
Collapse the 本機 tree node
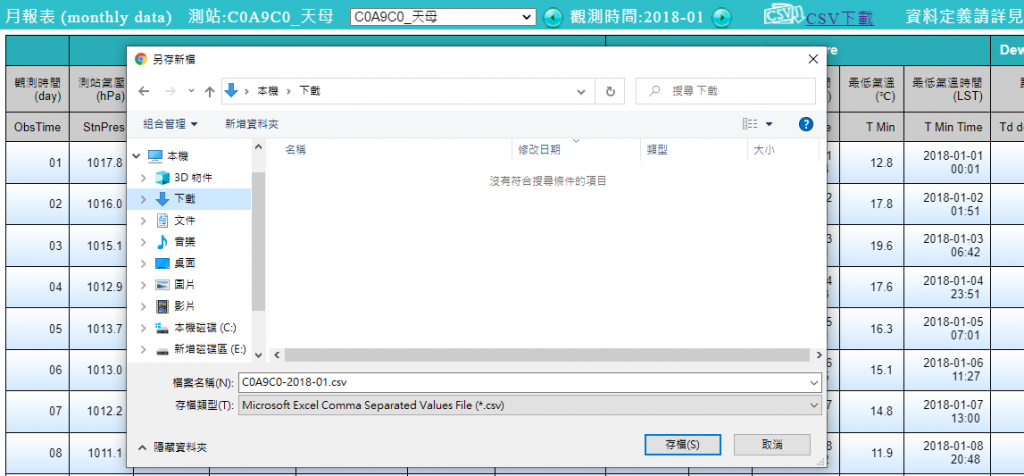coord(136,156)
